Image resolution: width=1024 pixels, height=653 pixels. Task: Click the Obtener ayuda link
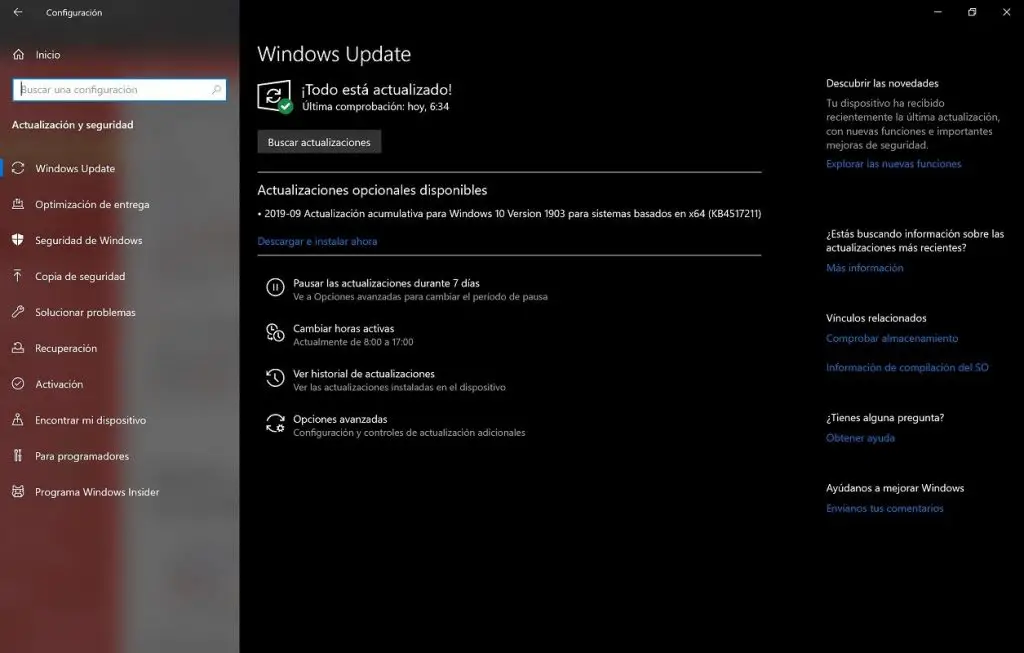[860, 438]
